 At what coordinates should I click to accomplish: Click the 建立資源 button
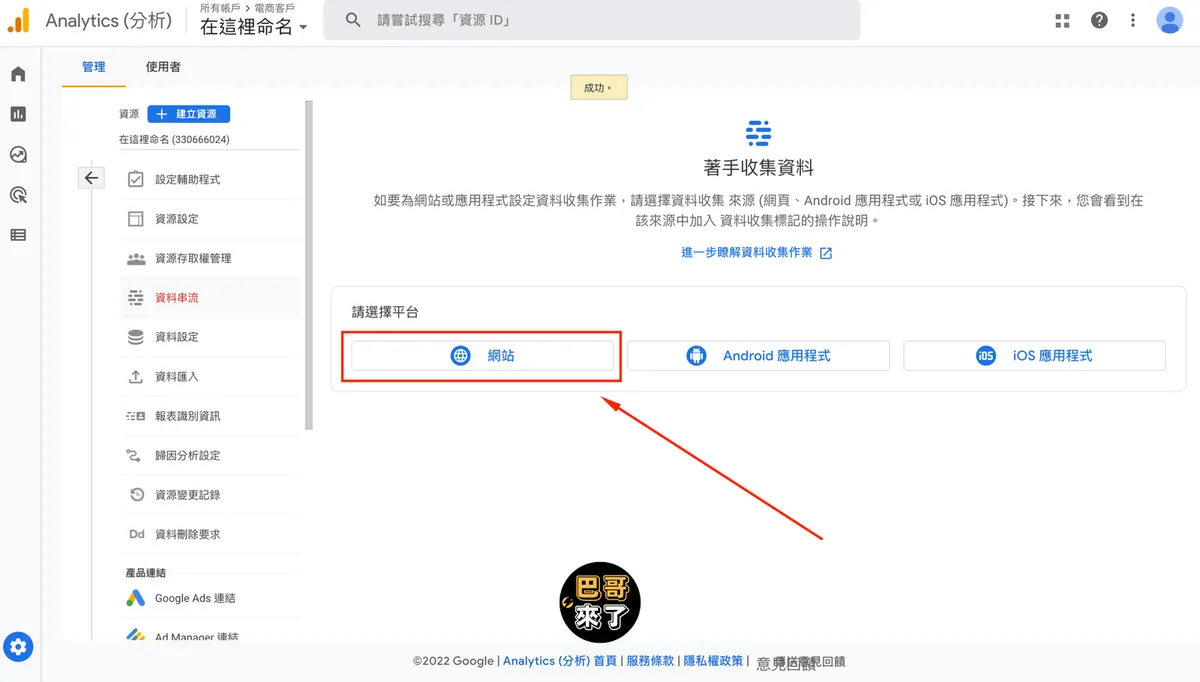pyautogui.click(x=188, y=114)
